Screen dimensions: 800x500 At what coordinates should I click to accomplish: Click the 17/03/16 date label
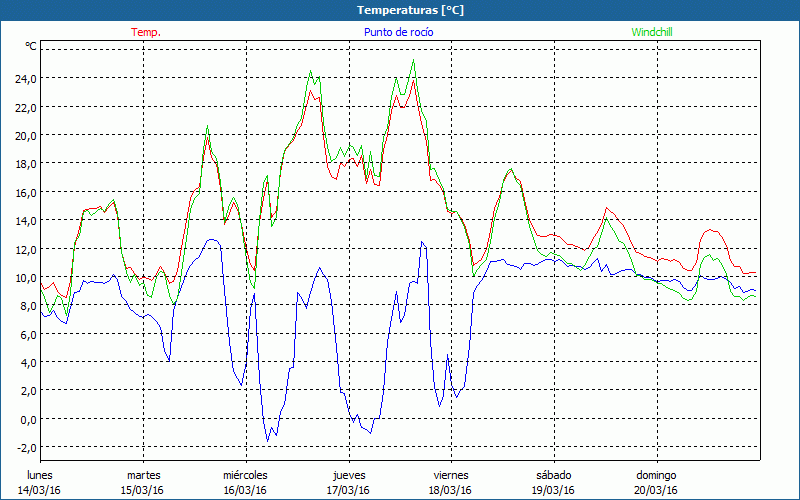point(347,490)
